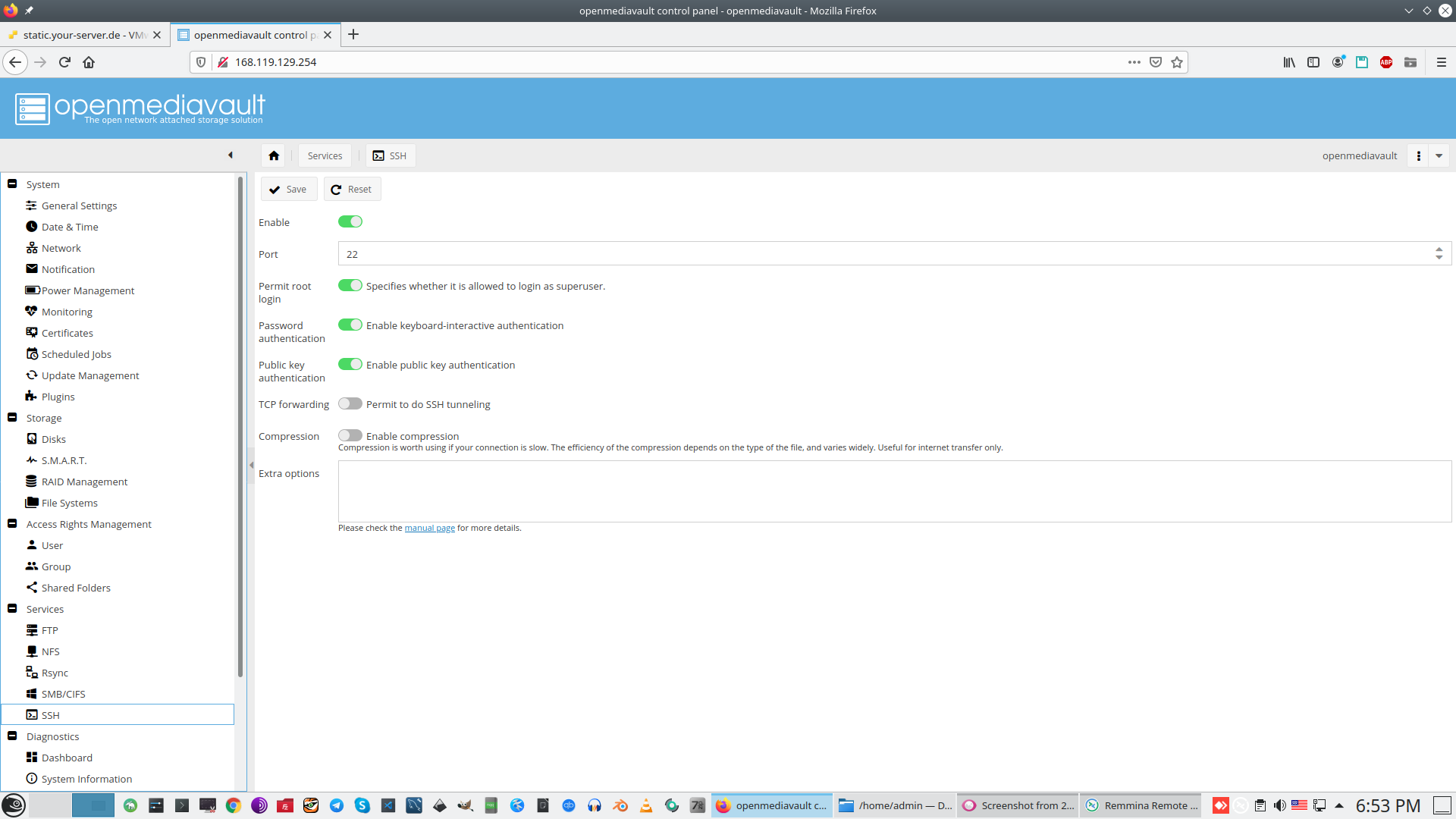Go to Certificates page in sidebar
Screen dimensions: 1456x819
click(x=67, y=333)
